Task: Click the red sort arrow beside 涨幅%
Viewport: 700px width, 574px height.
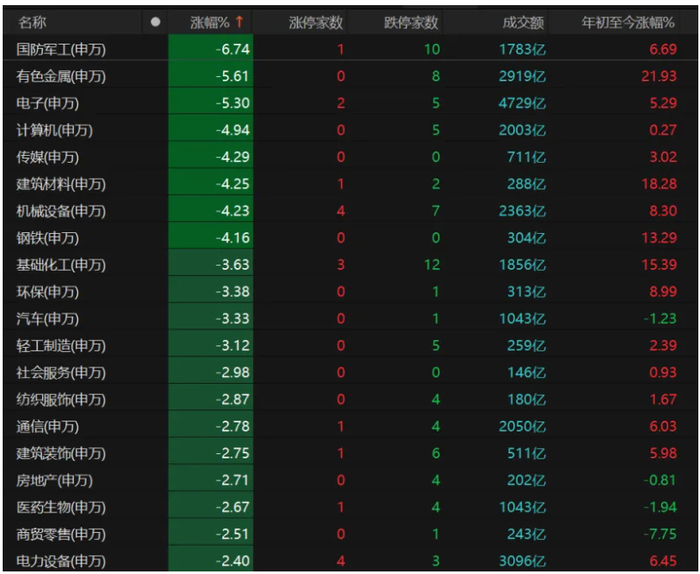Action: tap(239, 21)
